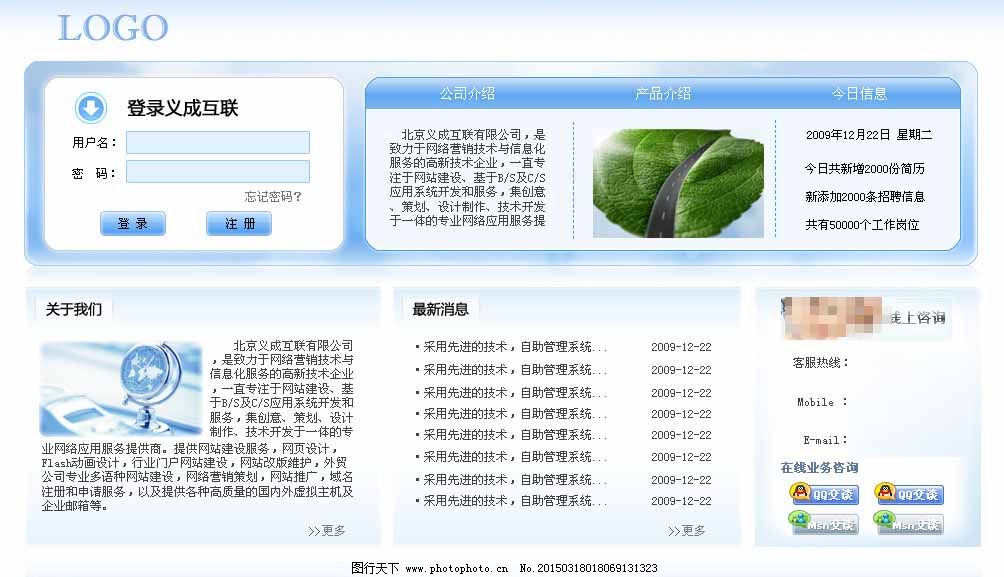Click the LOGO image at page top

113,28
